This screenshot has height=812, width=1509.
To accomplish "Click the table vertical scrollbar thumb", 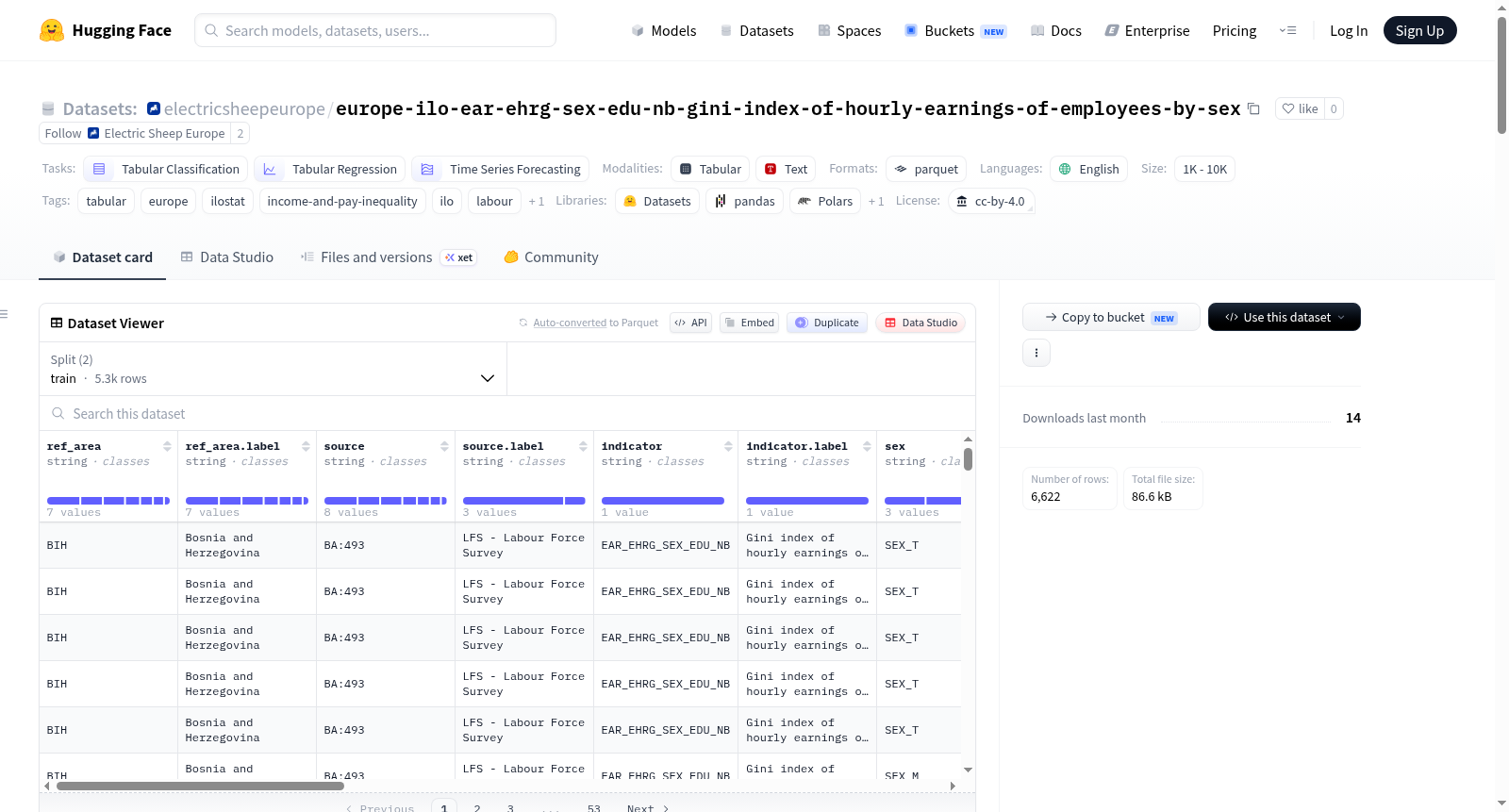I will click(968, 459).
